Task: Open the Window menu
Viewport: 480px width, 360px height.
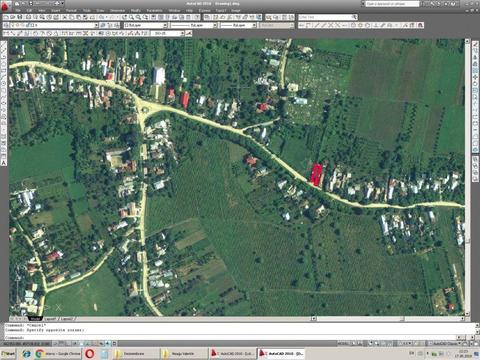Action: (x=174, y=10)
